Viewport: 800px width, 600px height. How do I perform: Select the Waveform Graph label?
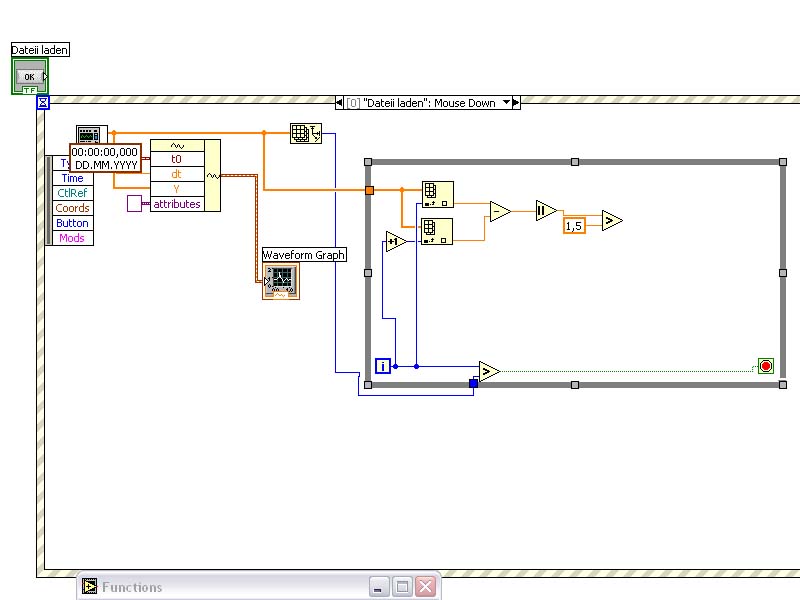[304, 255]
